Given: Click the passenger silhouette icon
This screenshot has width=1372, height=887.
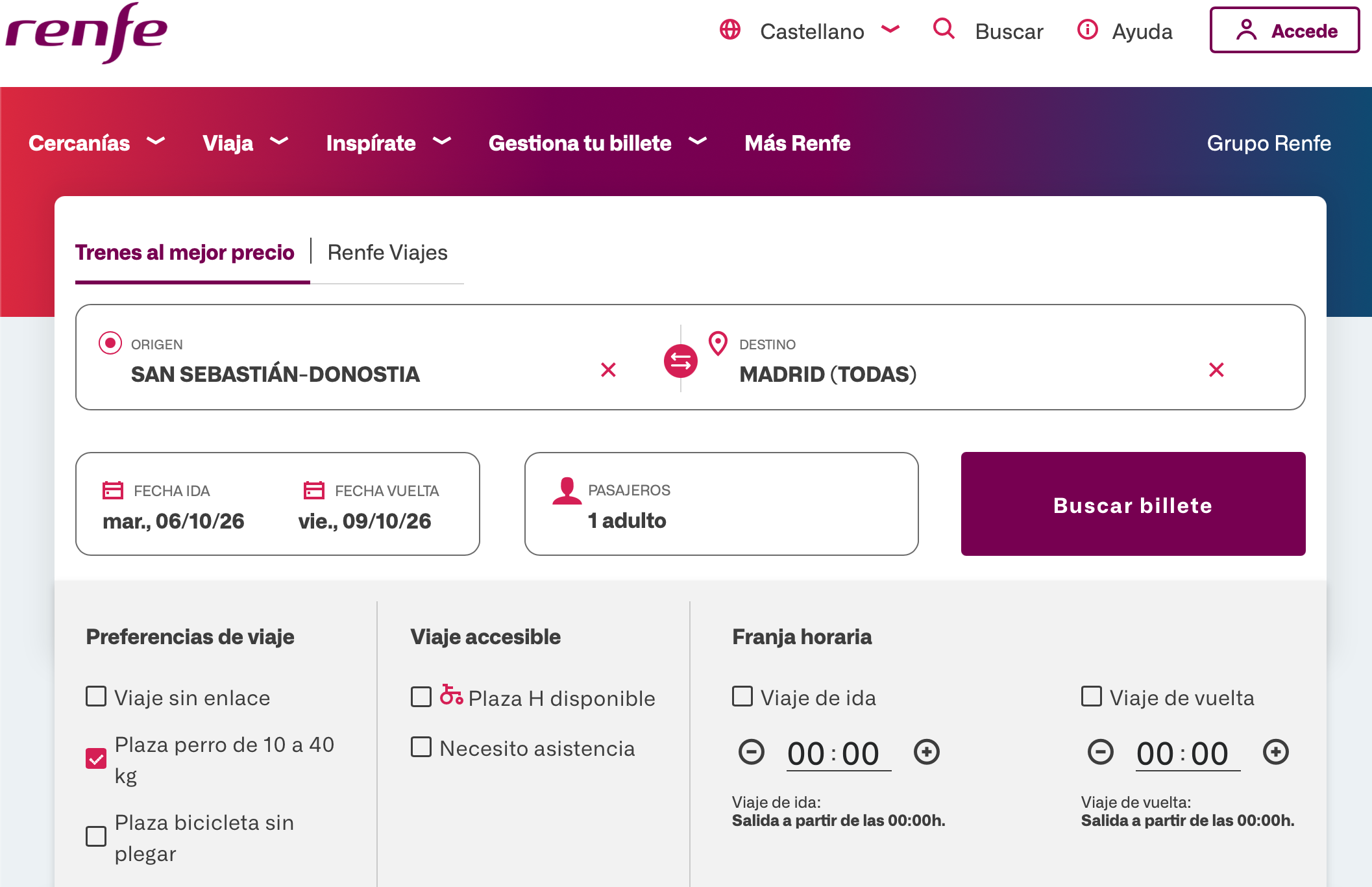Looking at the screenshot, I should coord(567,491).
